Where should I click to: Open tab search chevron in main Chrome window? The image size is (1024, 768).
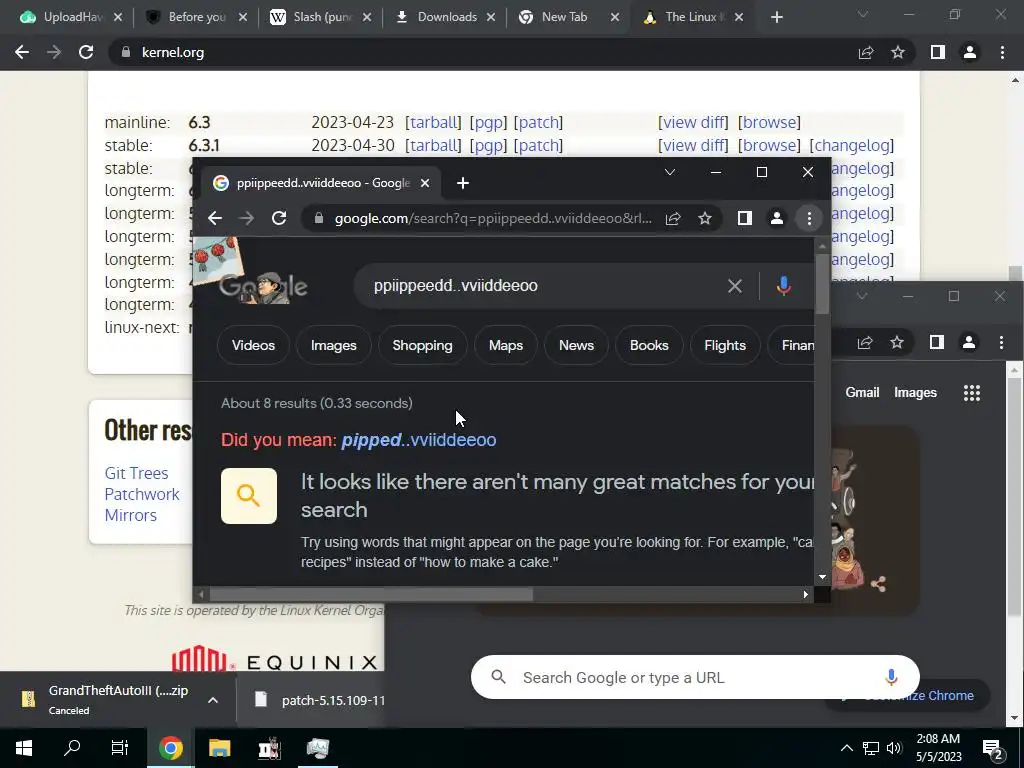pos(863,14)
